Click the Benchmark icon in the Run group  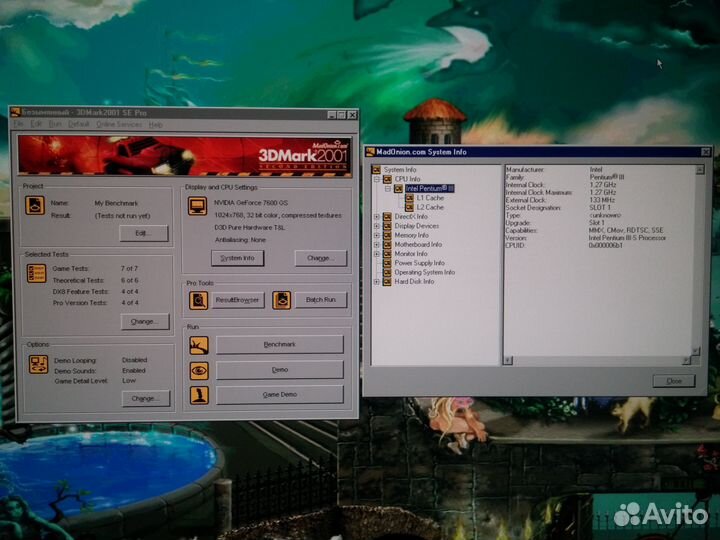(x=199, y=345)
